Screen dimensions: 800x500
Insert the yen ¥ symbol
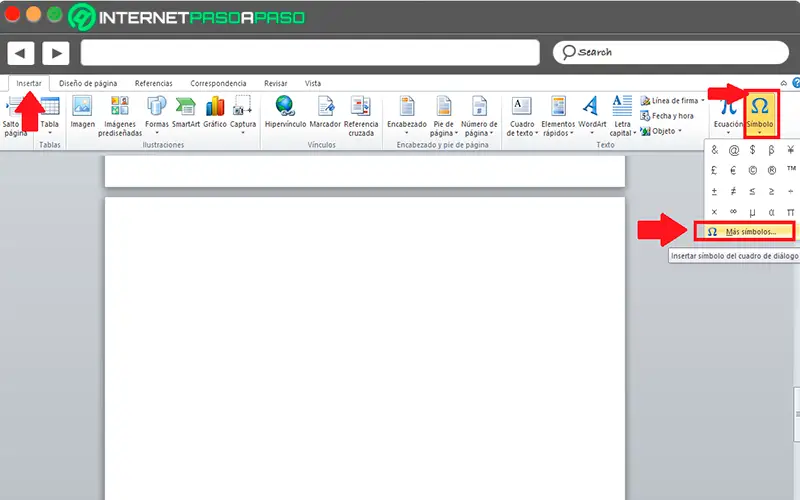coord(790,150)
